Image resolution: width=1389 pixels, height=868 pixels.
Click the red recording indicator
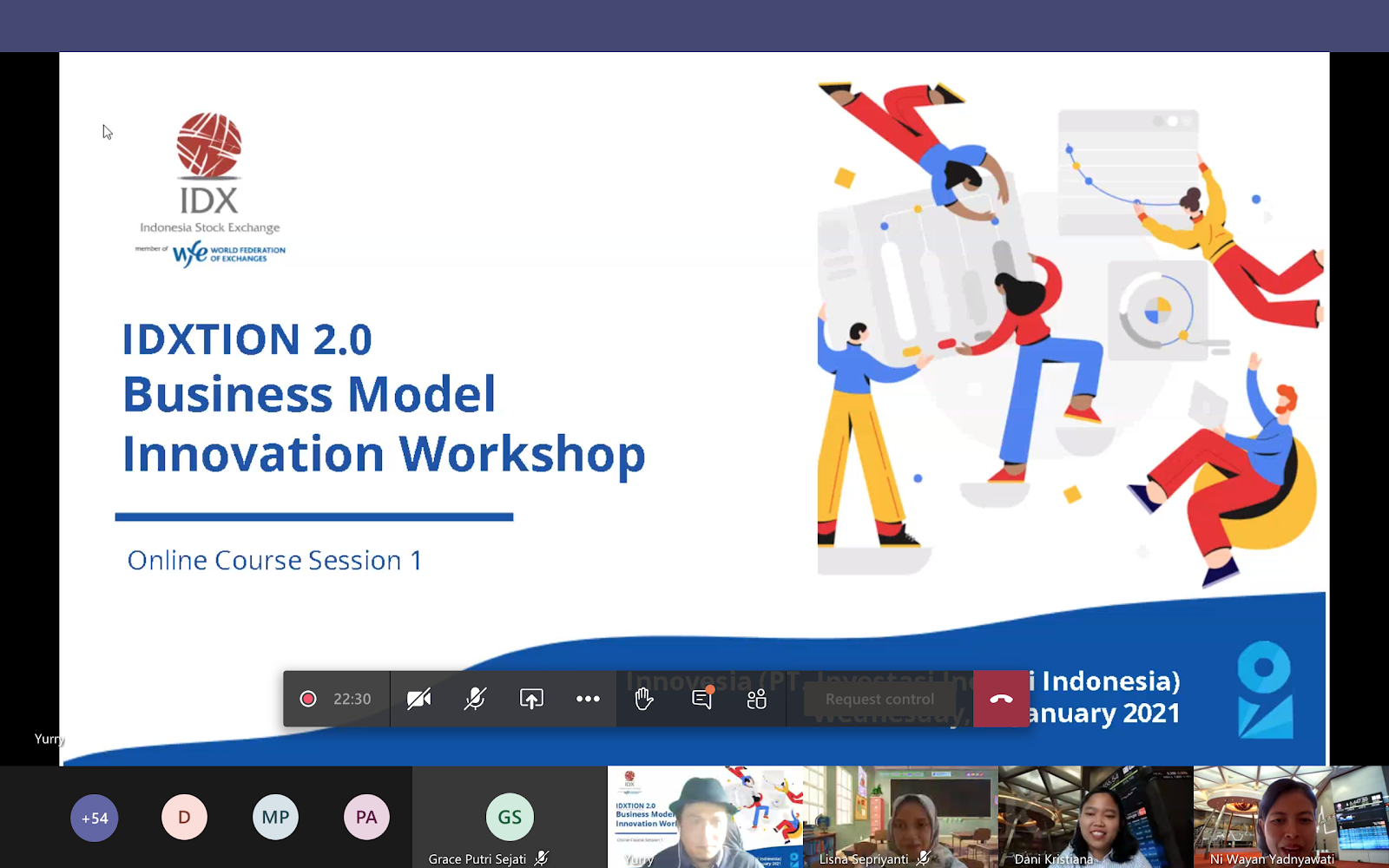coord(308,699)
